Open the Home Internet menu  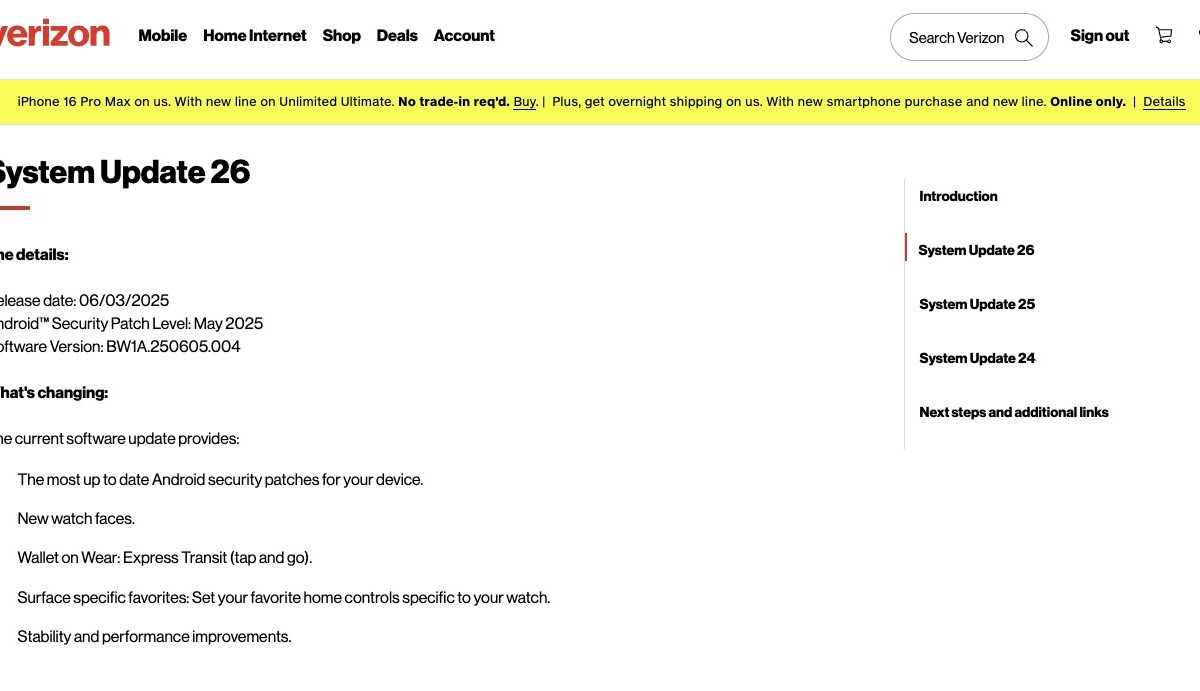255,35
